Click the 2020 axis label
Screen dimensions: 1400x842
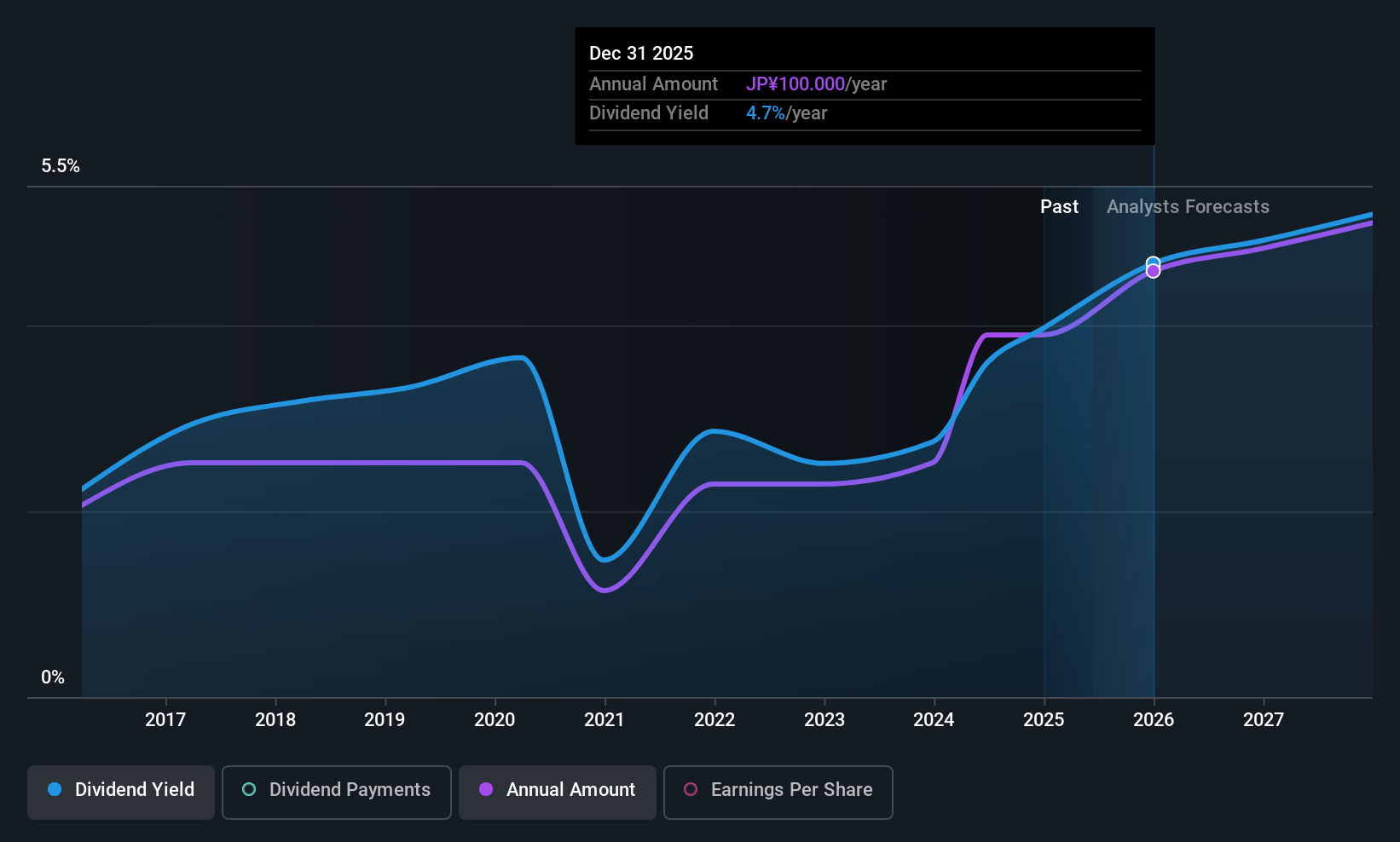(x=495, y=719)
